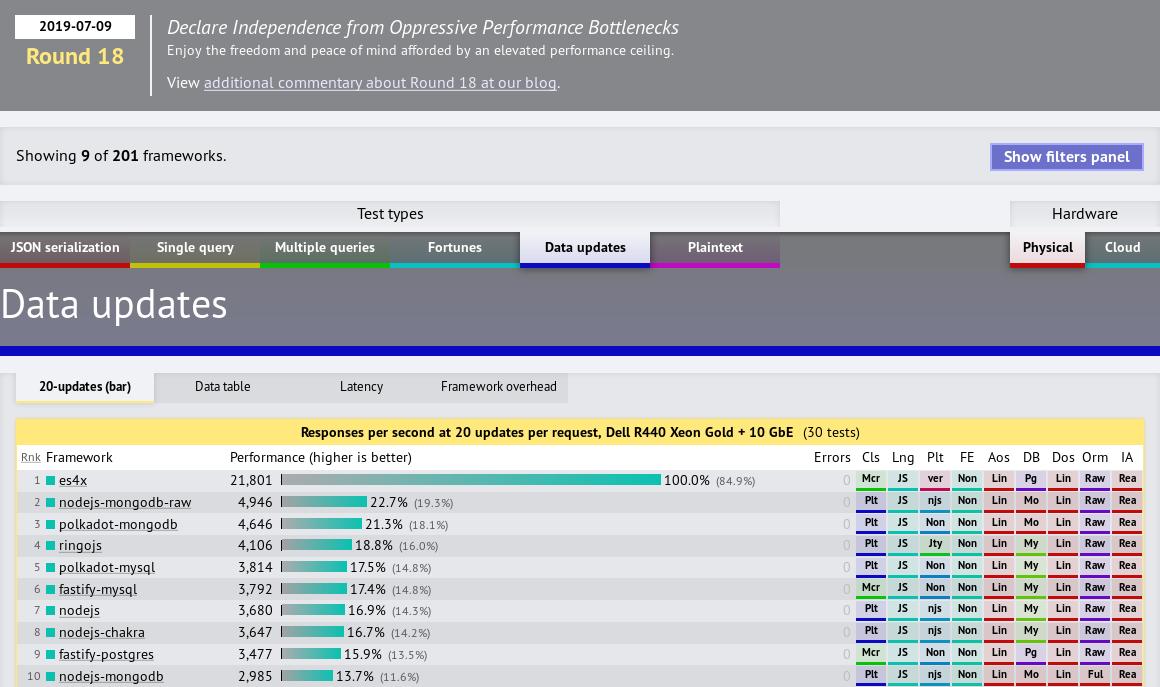
Task: Click the polkadot-mongodb performance bar
Action: 321,524
